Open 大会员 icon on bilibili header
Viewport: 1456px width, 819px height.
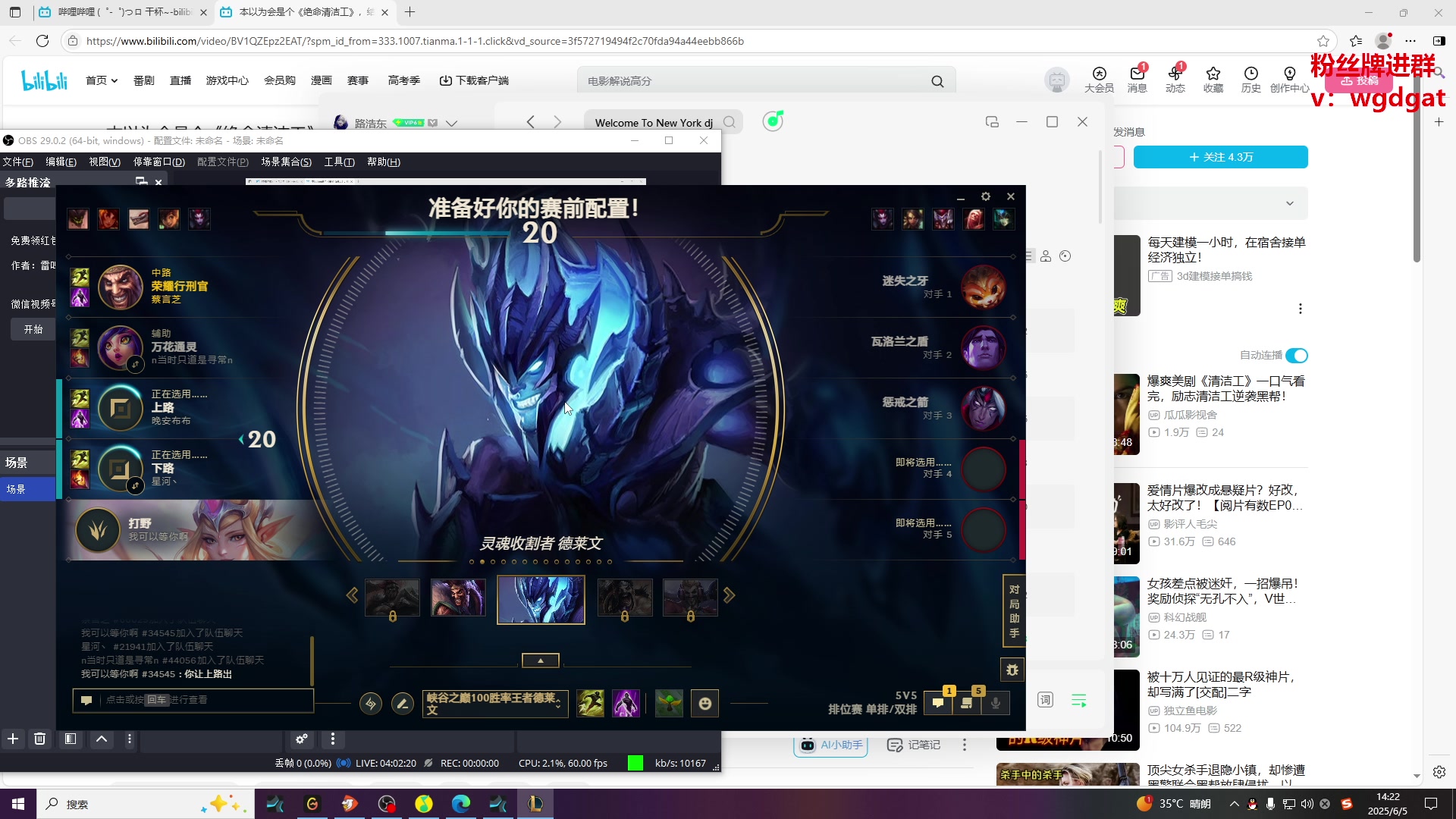pos(1099,80)
